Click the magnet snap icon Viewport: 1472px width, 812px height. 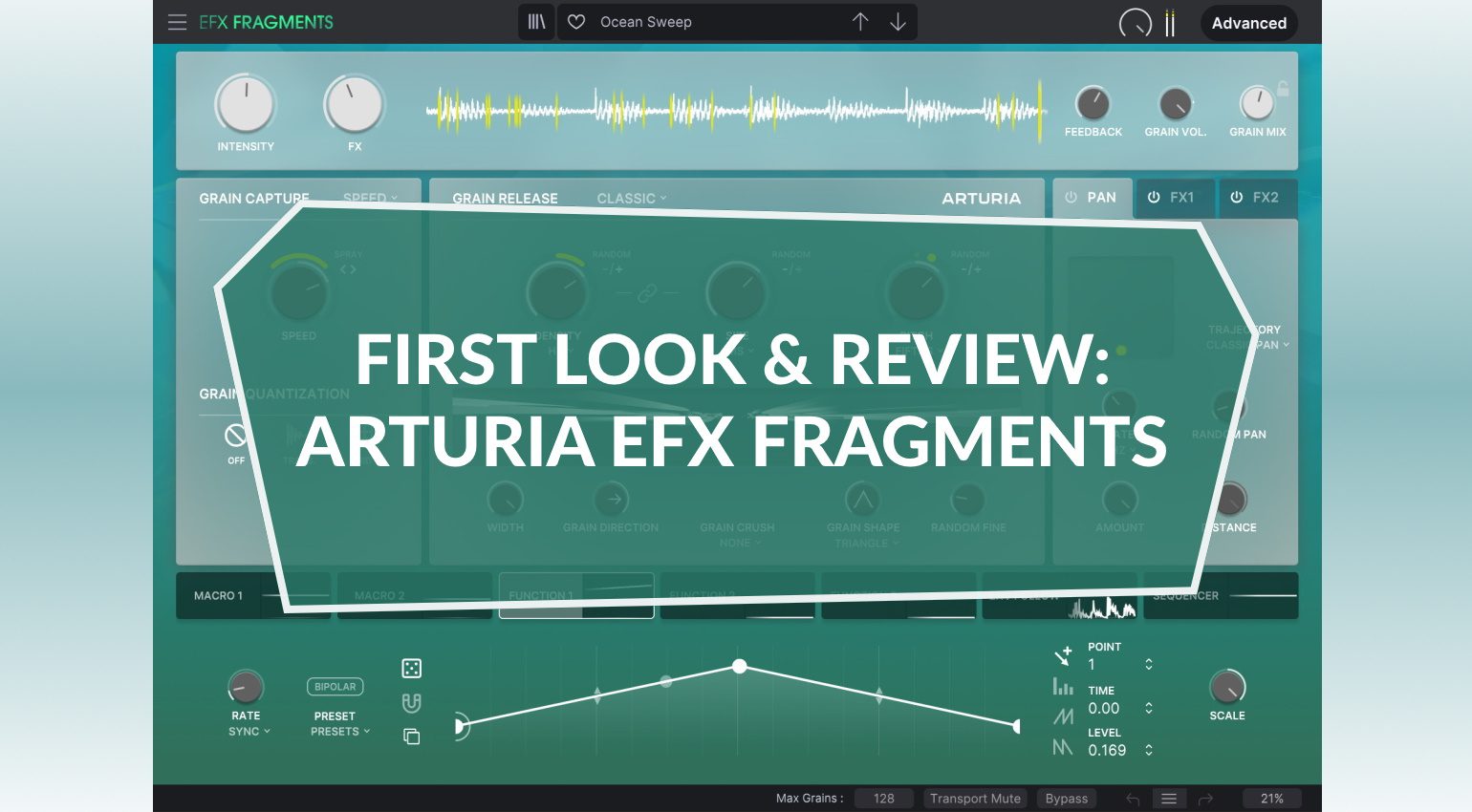pyautogui.click(x=411, y=703)
